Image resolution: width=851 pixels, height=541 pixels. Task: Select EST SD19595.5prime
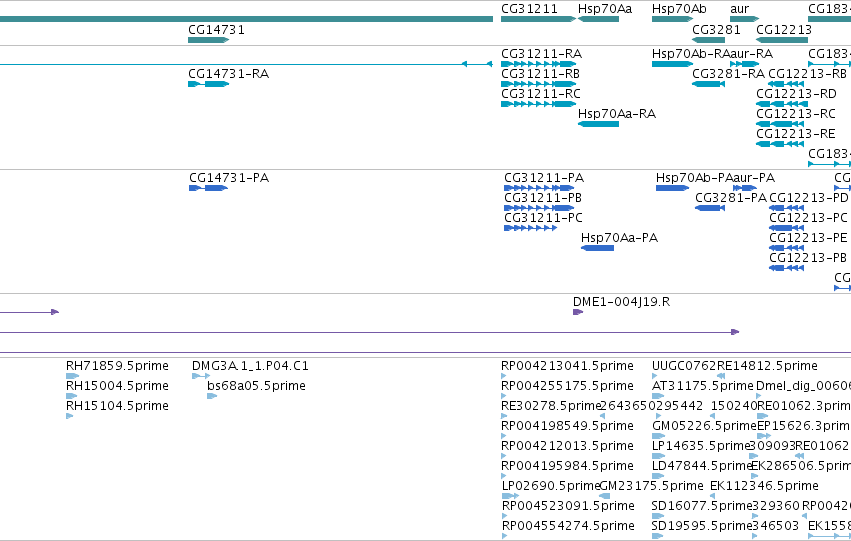[x=657, y=536]
